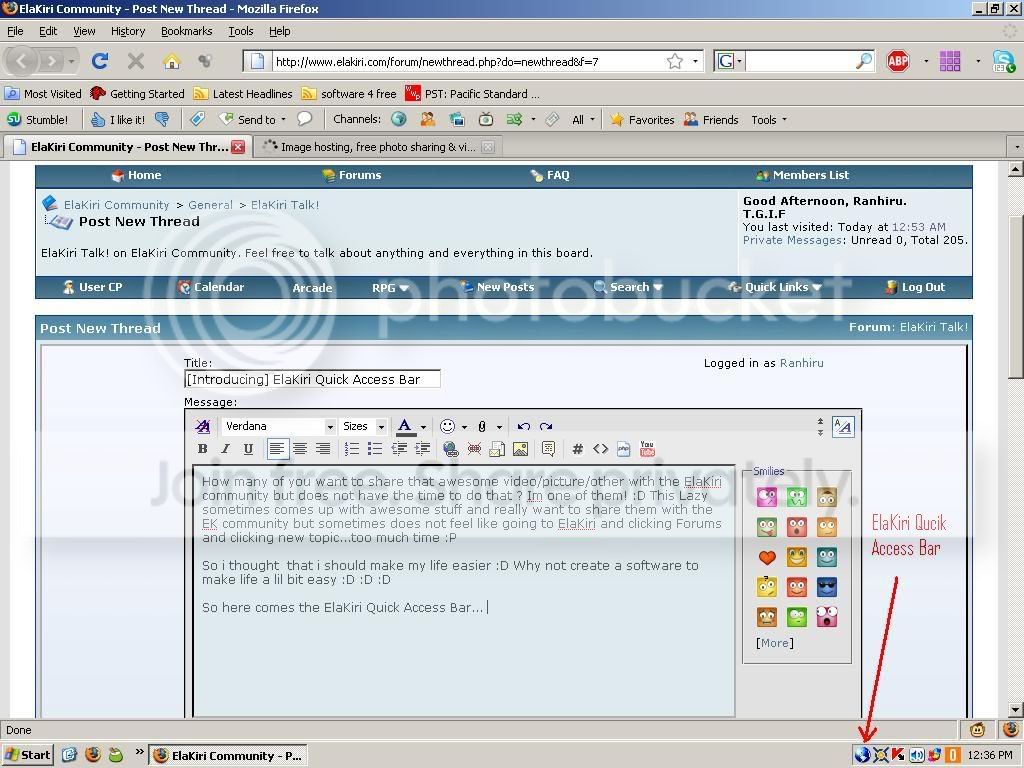Open the Most Visited bookmarks folder

[43, 93]
